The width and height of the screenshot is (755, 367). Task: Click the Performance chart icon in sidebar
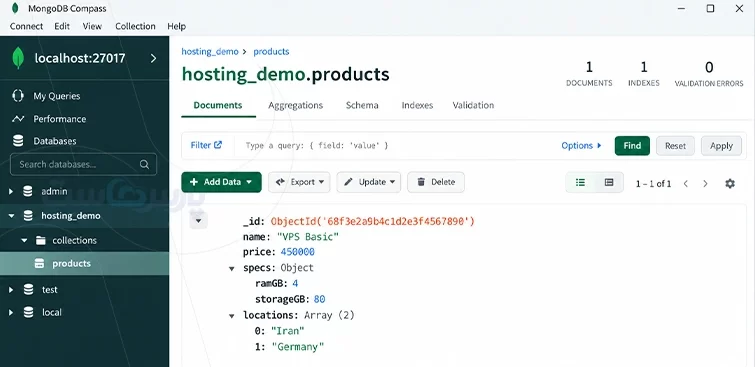click(18, 119)
